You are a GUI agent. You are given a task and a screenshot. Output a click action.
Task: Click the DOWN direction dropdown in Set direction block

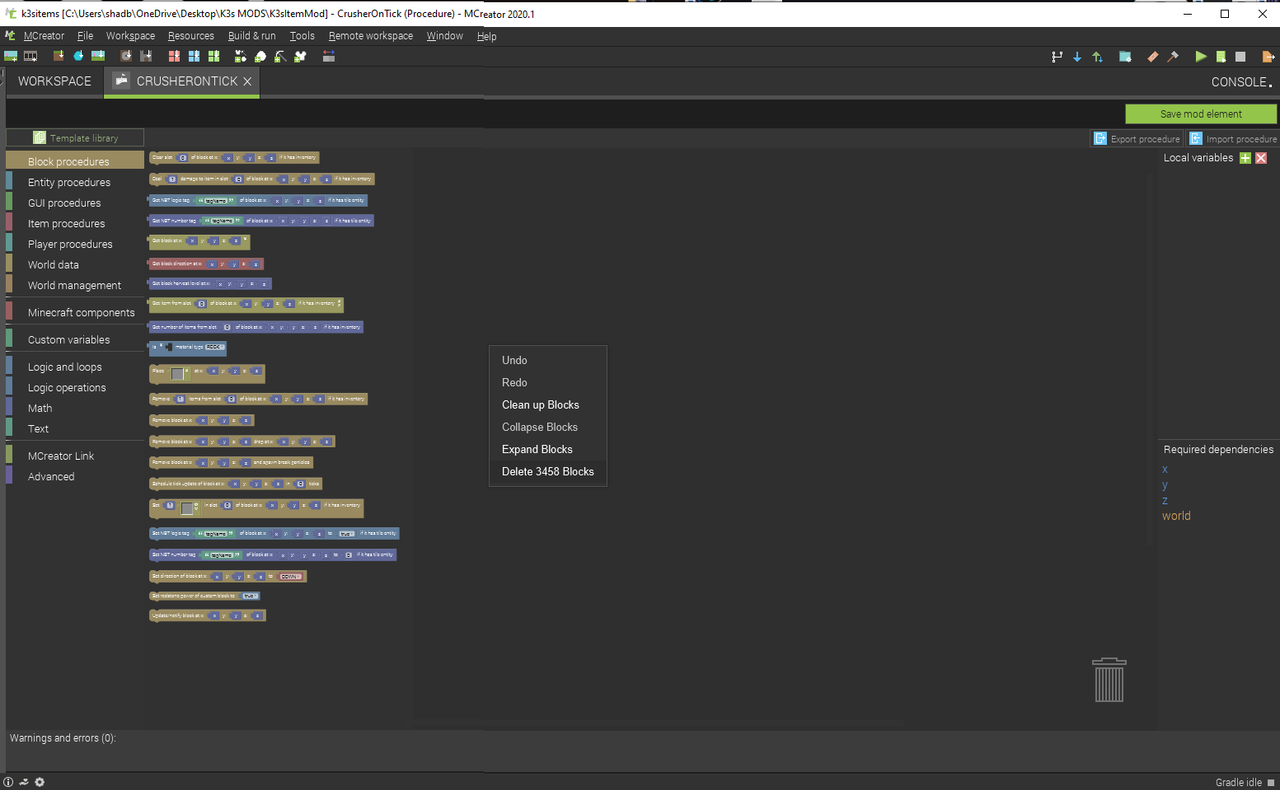[x=291, y=576]
